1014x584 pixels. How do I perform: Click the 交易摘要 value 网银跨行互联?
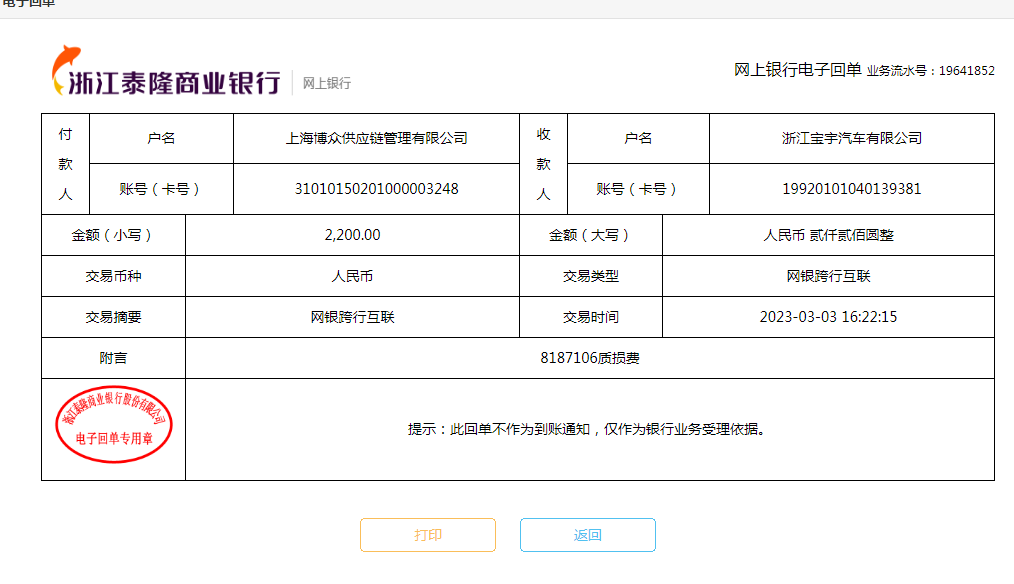[352, 317]
